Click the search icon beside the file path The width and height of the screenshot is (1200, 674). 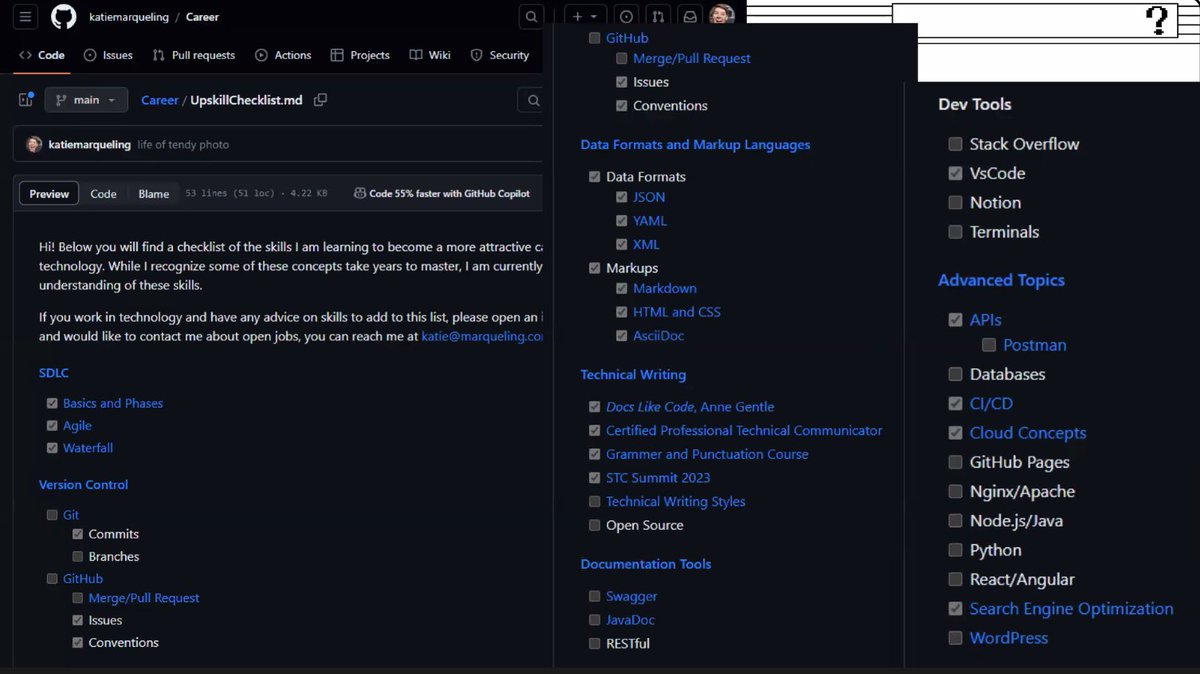tap(533, 100)
